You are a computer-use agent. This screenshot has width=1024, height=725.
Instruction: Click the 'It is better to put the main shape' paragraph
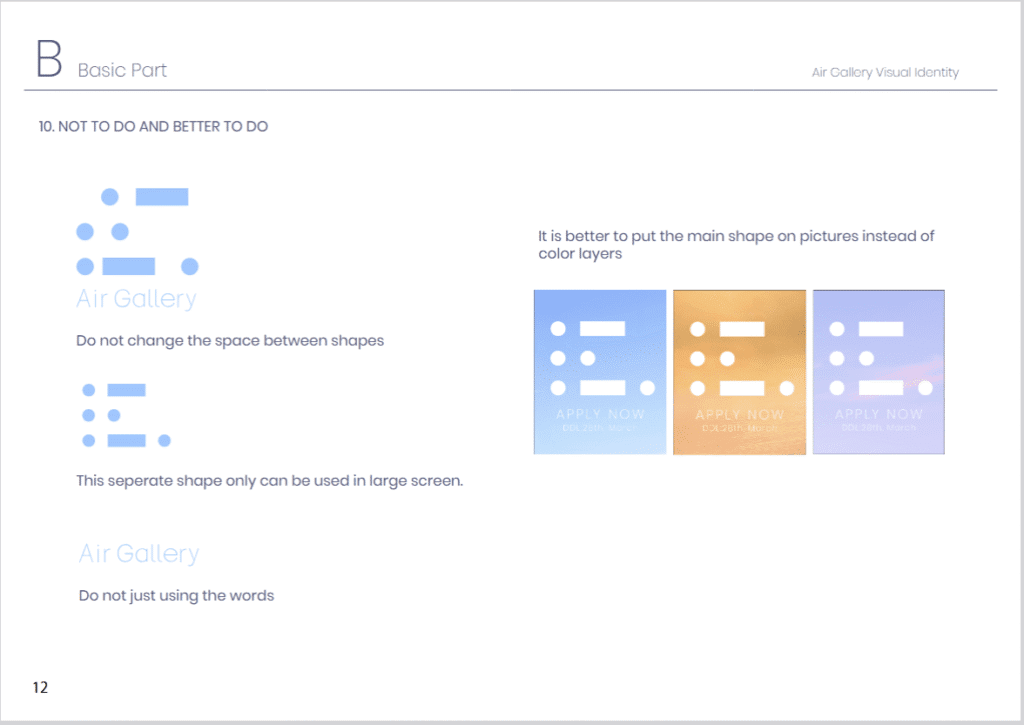click(x=735, y=245)
